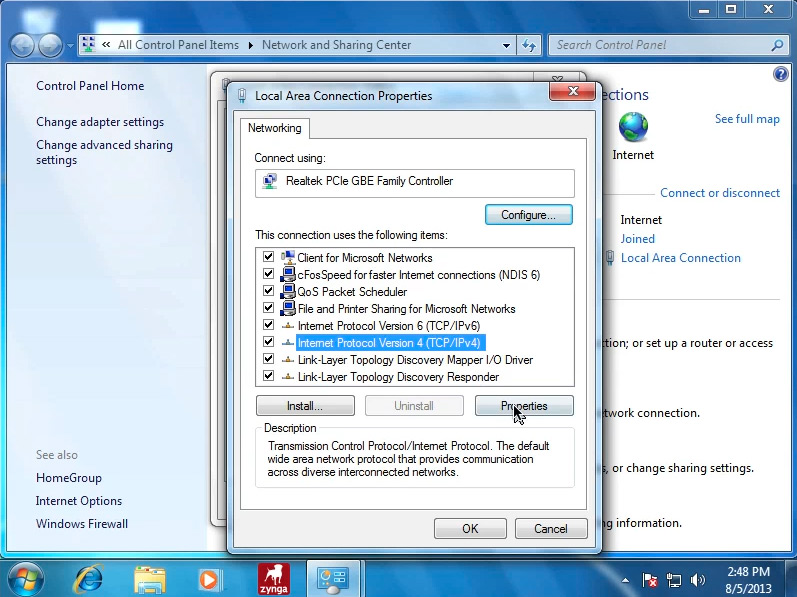
Task: Toggle Client for Microsoft Networks checkbox
Action: click(x=268, y=257)
